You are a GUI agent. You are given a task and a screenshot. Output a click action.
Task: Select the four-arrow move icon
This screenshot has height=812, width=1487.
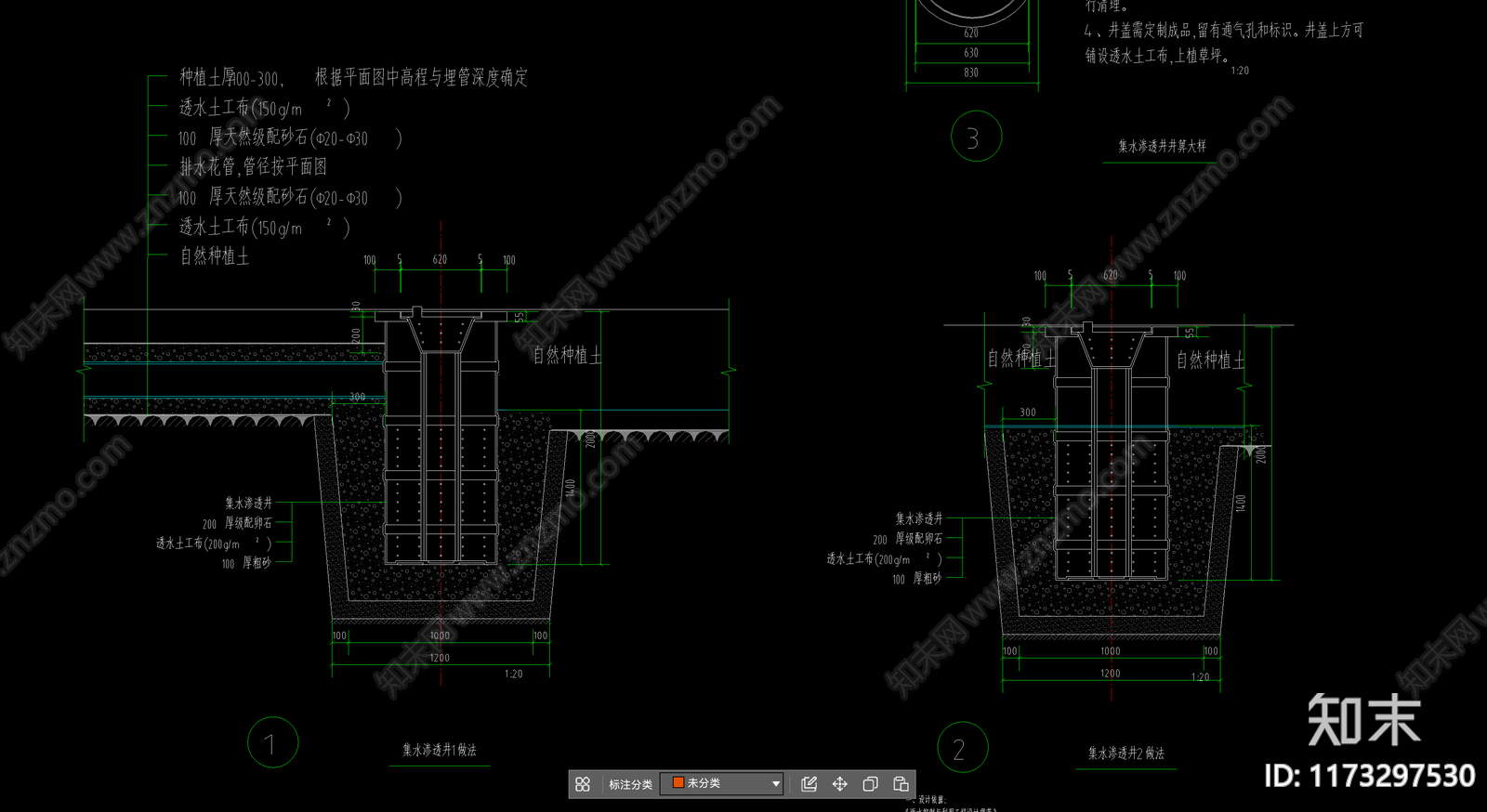pos(839,784)
